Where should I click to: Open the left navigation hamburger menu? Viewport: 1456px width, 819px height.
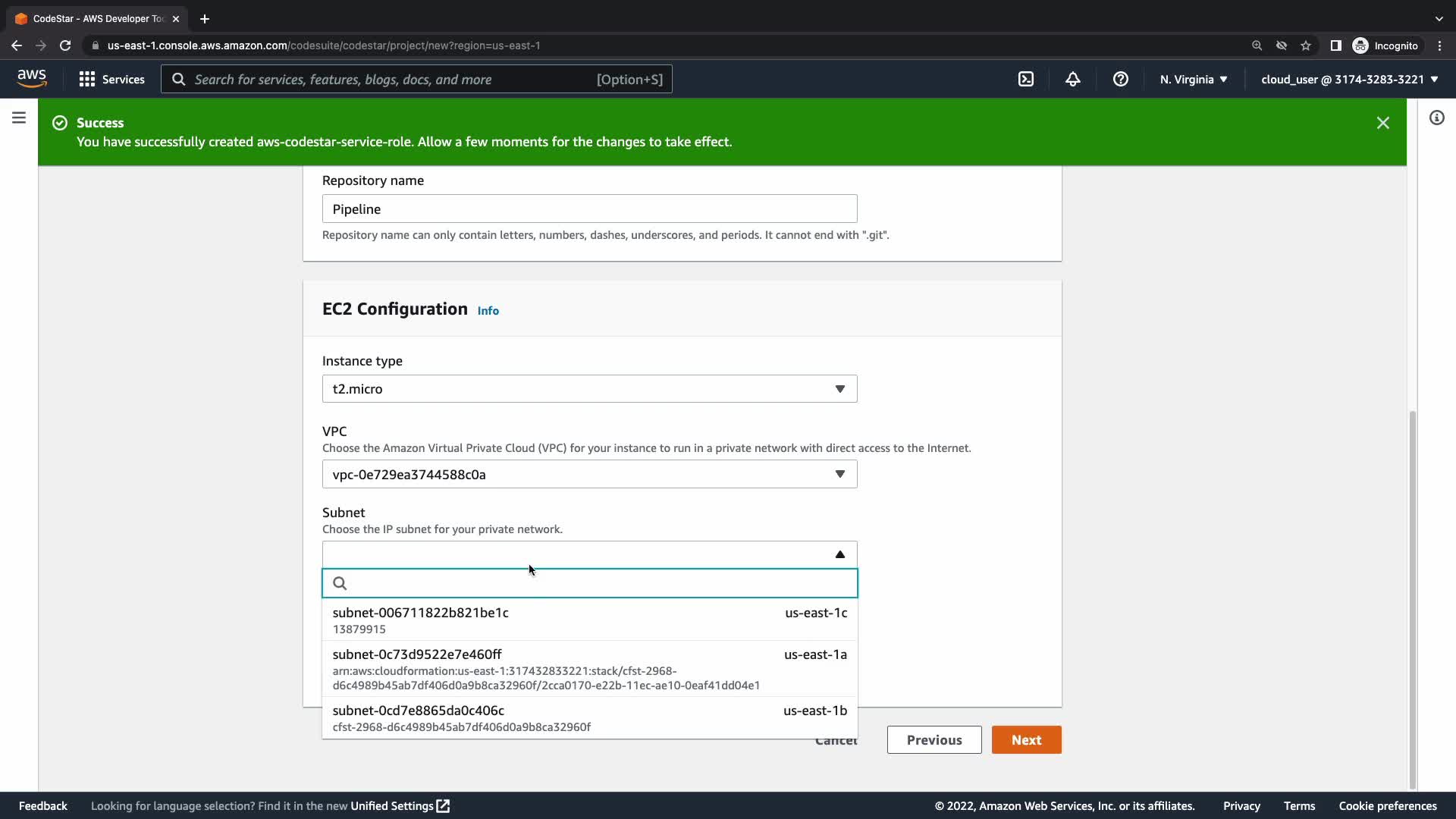tap(19, 118)
